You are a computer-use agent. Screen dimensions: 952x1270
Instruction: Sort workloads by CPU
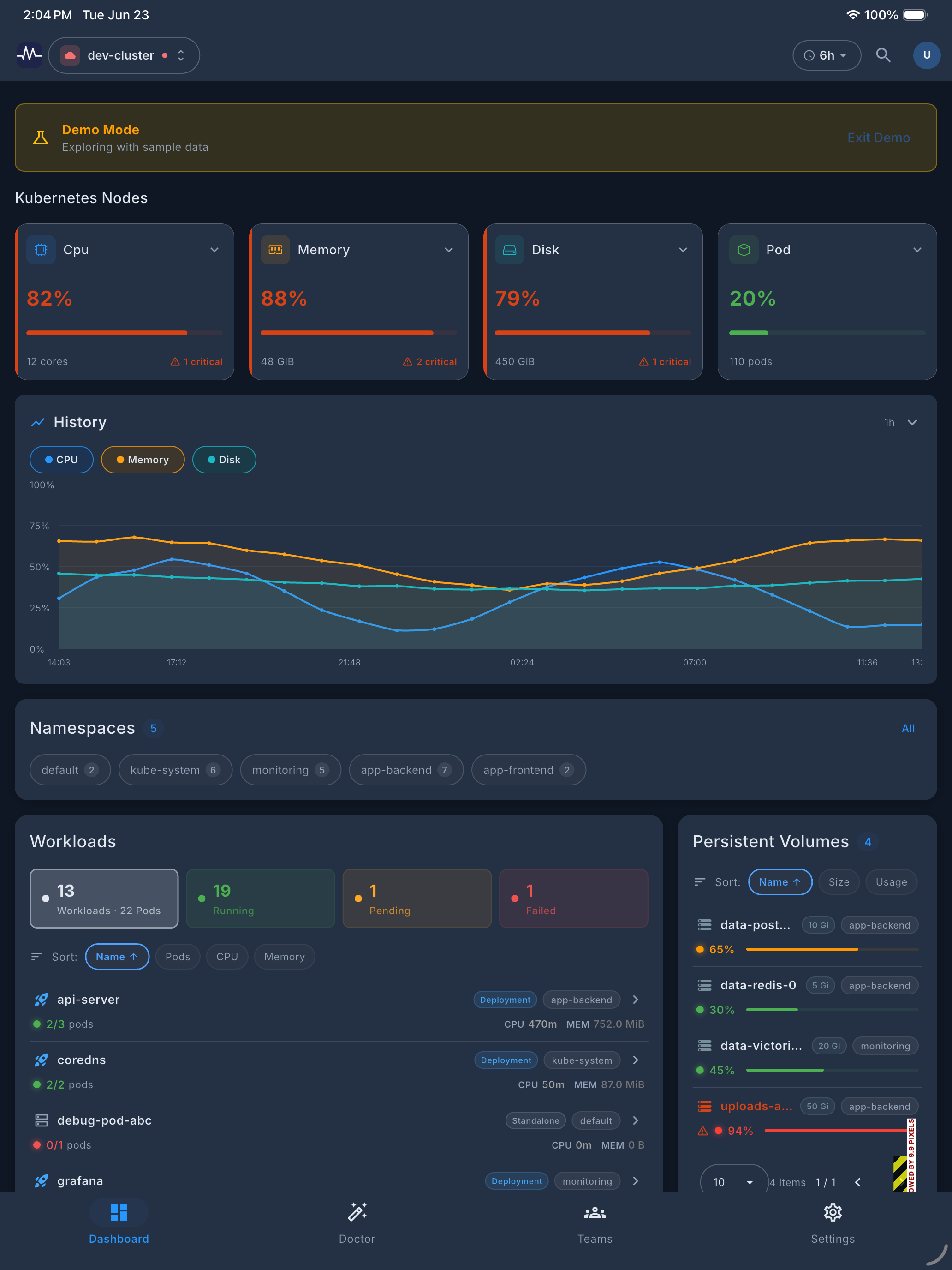tap(227, 957)
